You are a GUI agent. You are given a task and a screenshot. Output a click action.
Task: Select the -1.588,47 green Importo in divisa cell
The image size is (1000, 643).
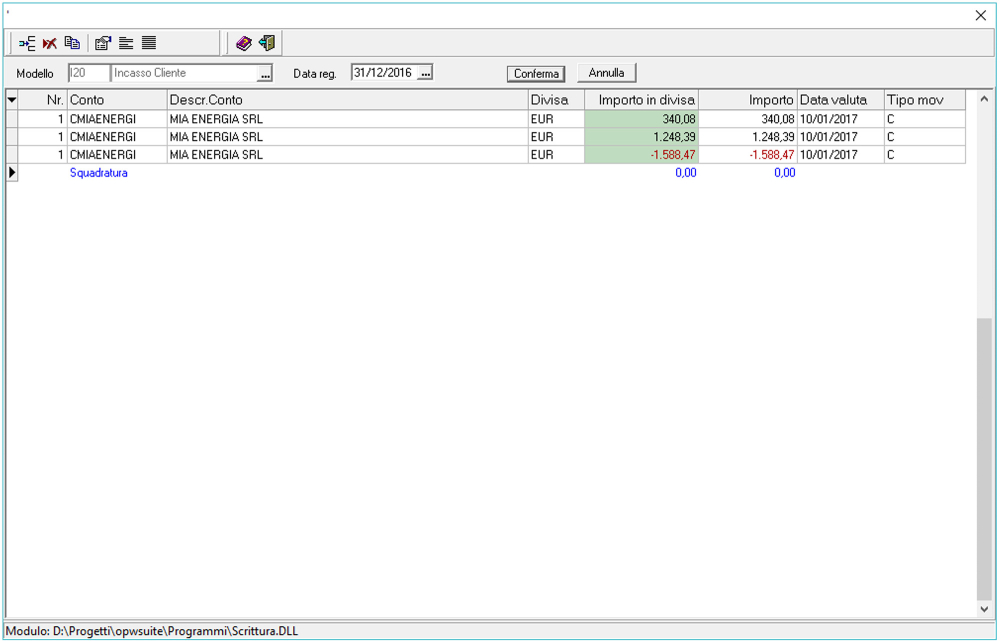641,155
